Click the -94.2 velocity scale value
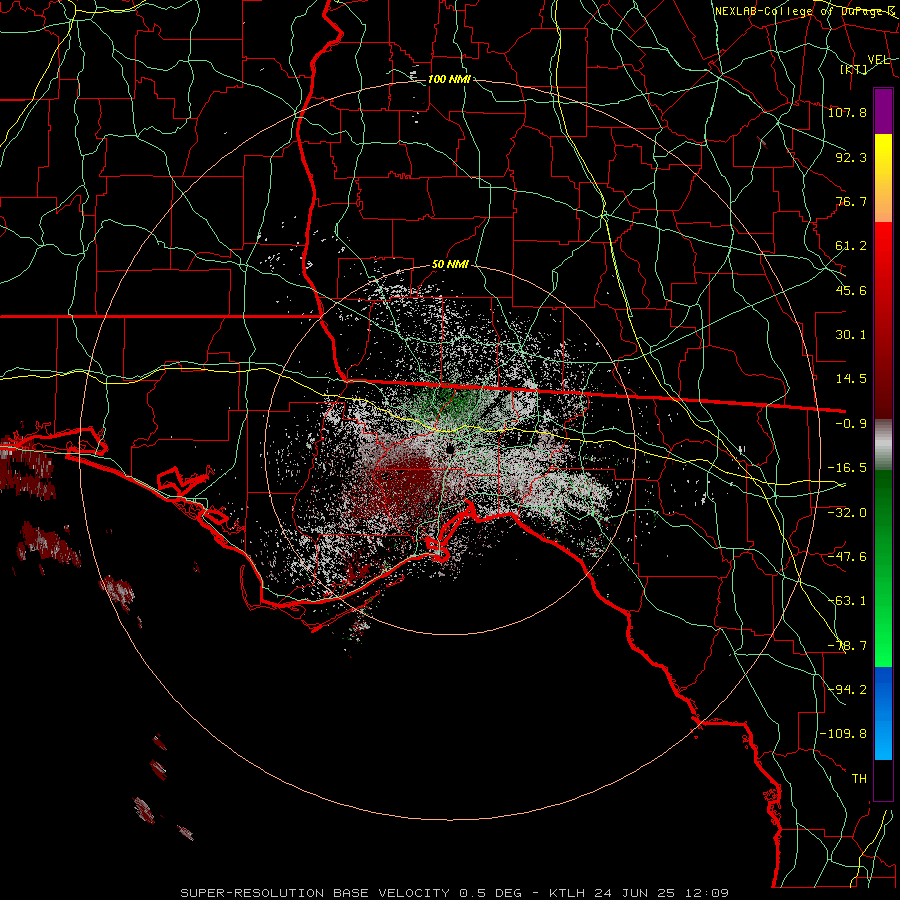 847,689
